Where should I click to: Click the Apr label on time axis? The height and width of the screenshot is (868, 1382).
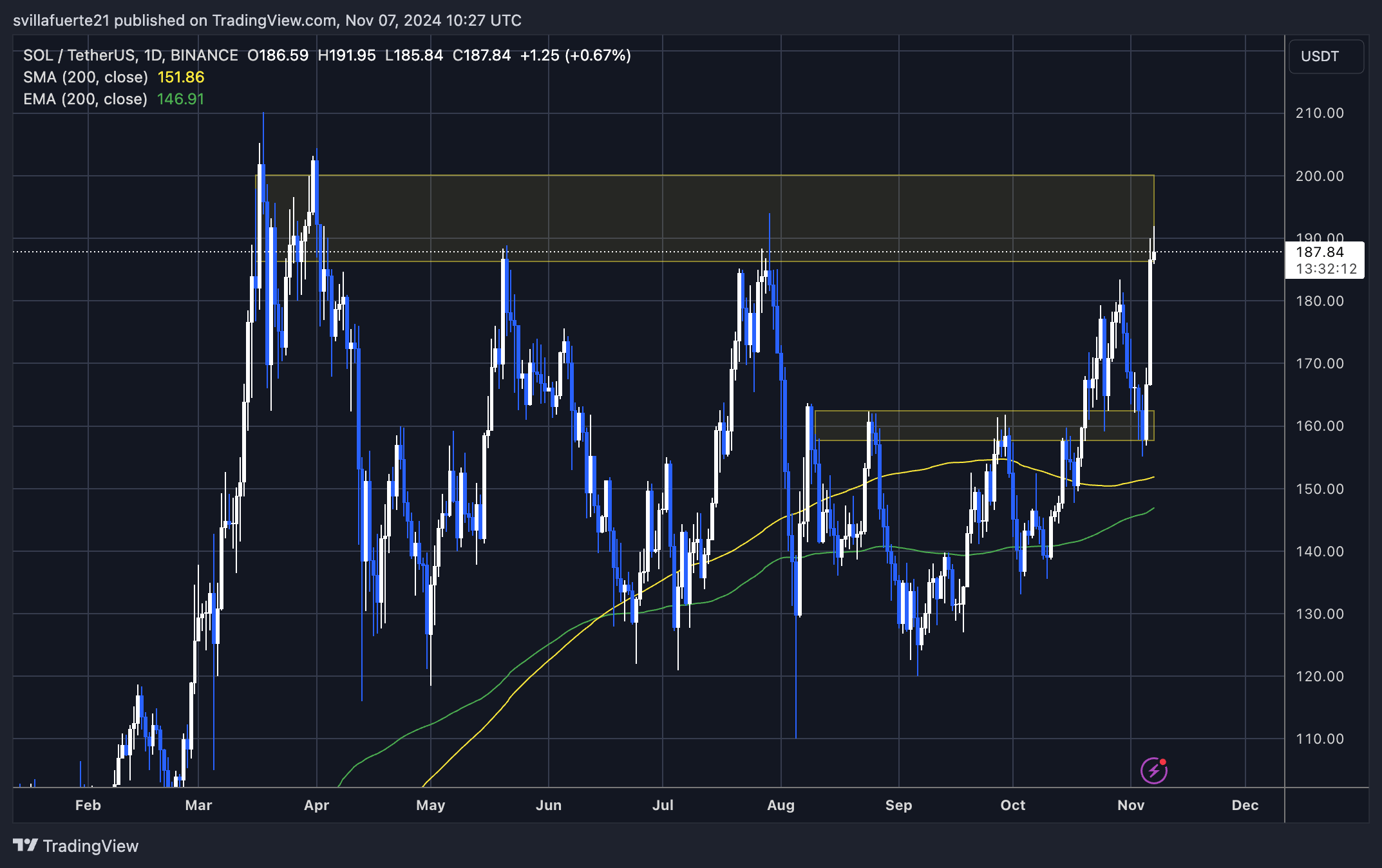tap(317, 805)
